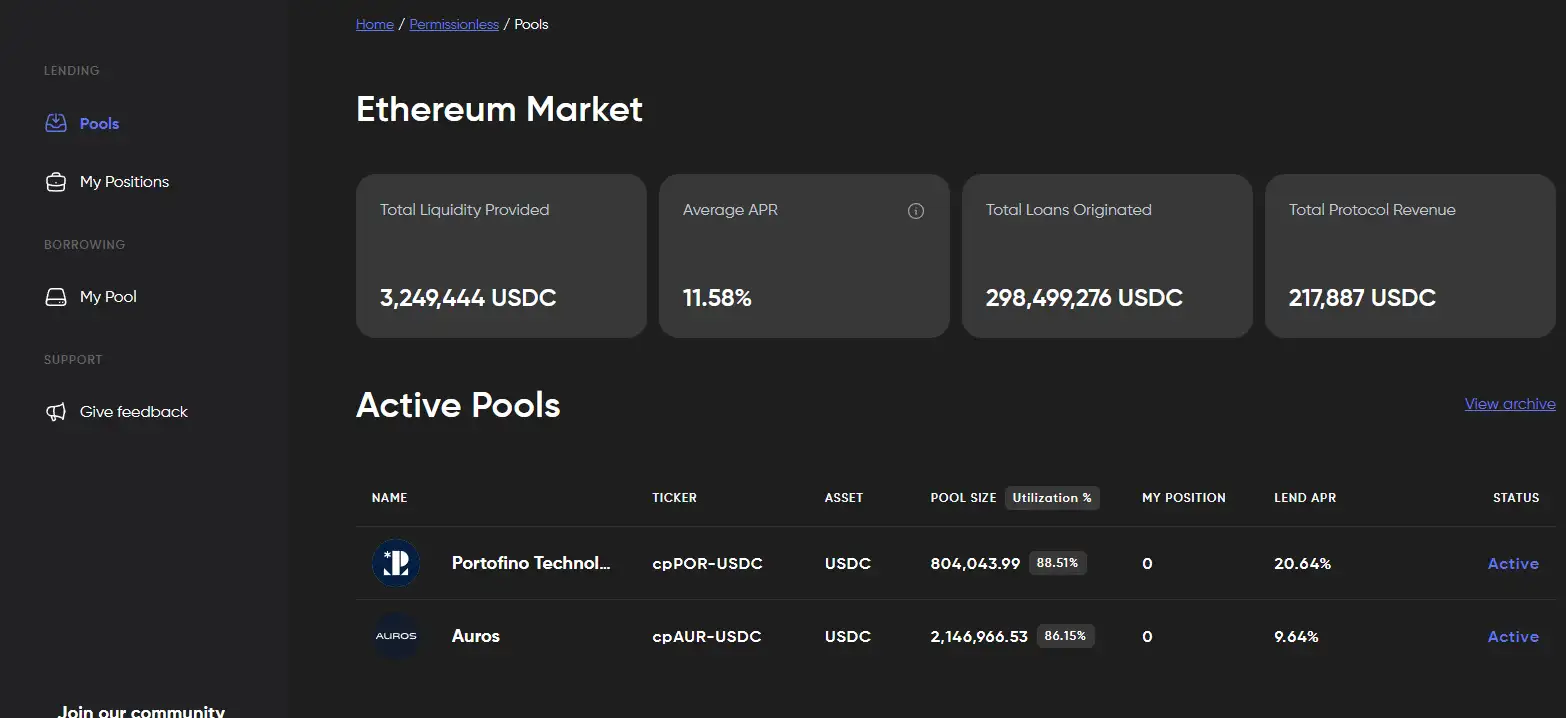Sort by the Pool Size column header
1566x718 pixels.
(963, 498)
